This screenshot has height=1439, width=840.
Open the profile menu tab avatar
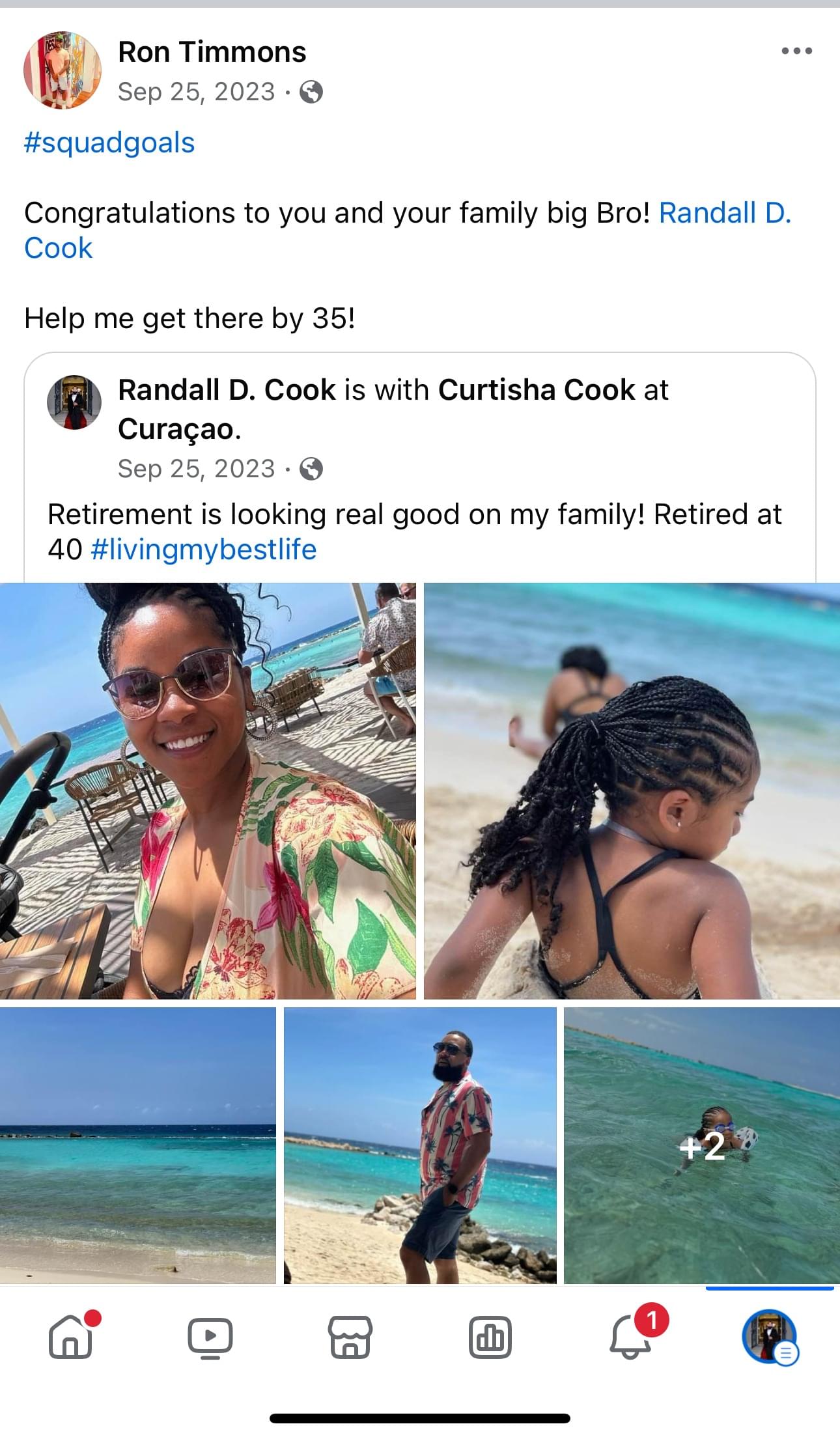click(x=770, y=1337)
